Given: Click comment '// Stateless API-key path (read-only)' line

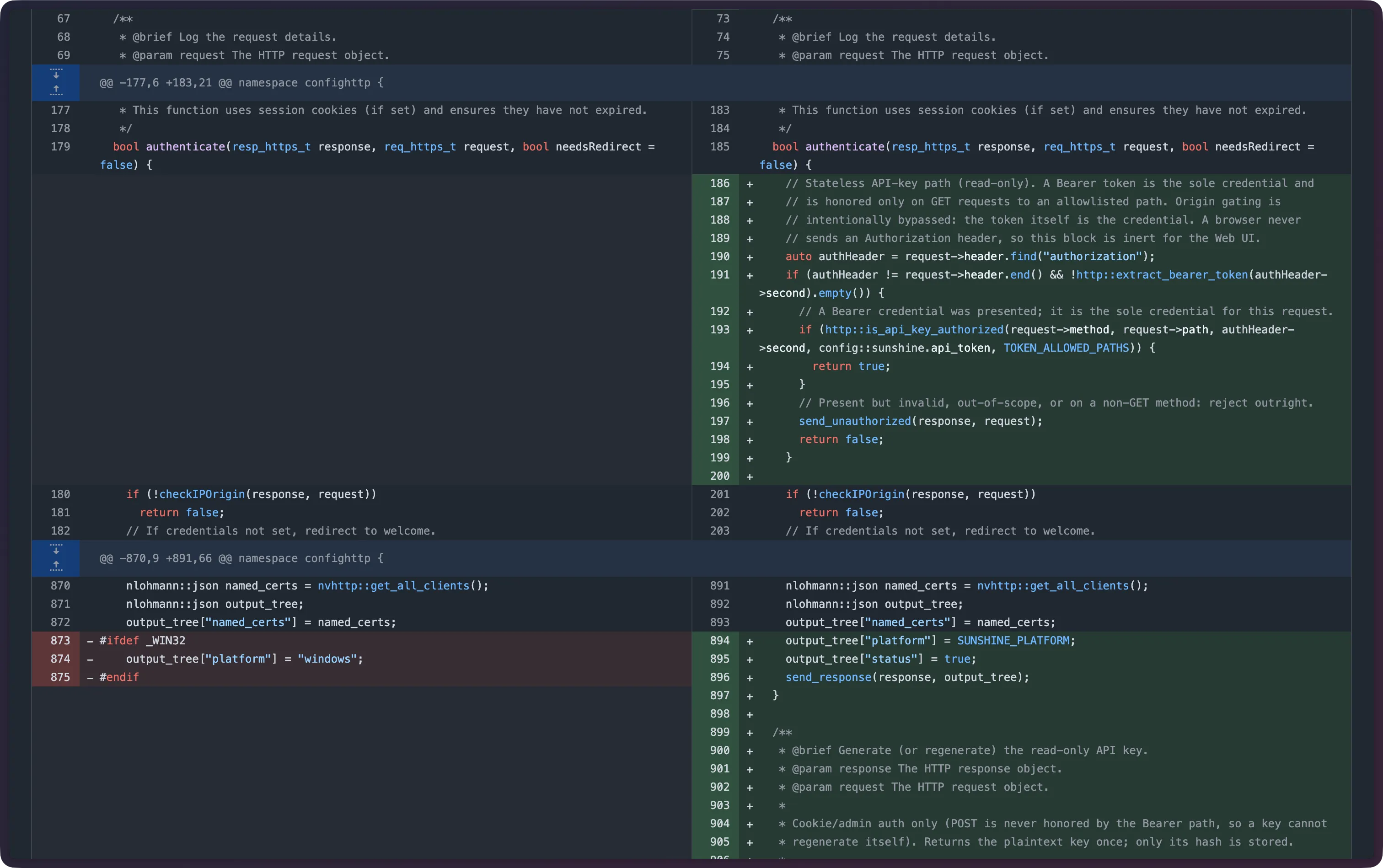Looking at the screenshot, I should pyautogui.click(x=1050, y=184).
